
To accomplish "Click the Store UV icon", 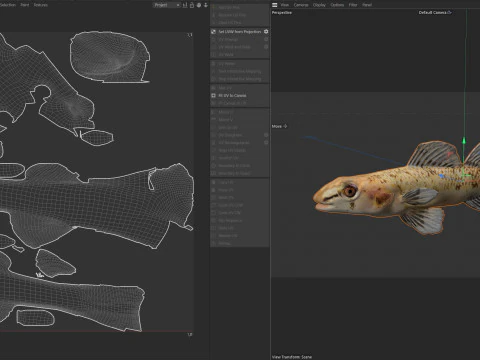I will point(214,228).
